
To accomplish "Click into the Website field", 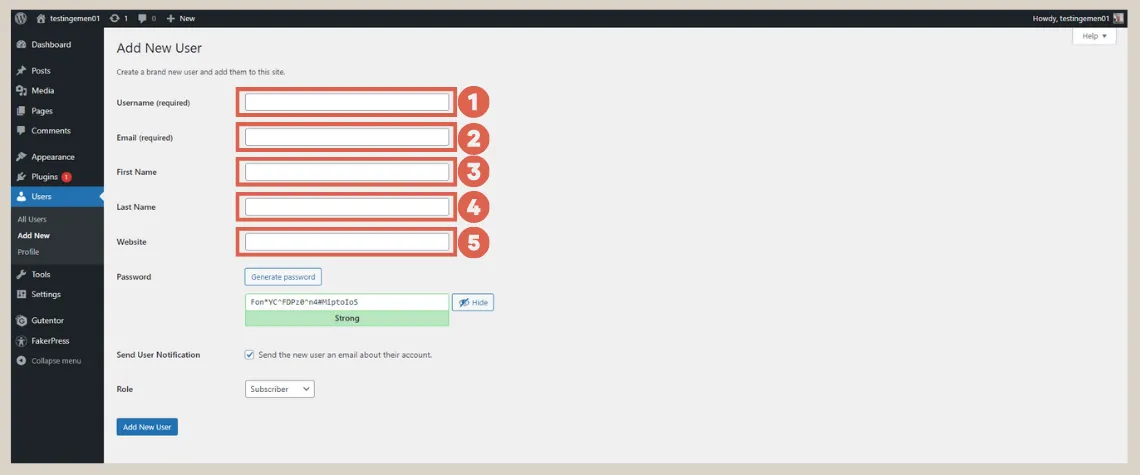I will tap(347, 242).
